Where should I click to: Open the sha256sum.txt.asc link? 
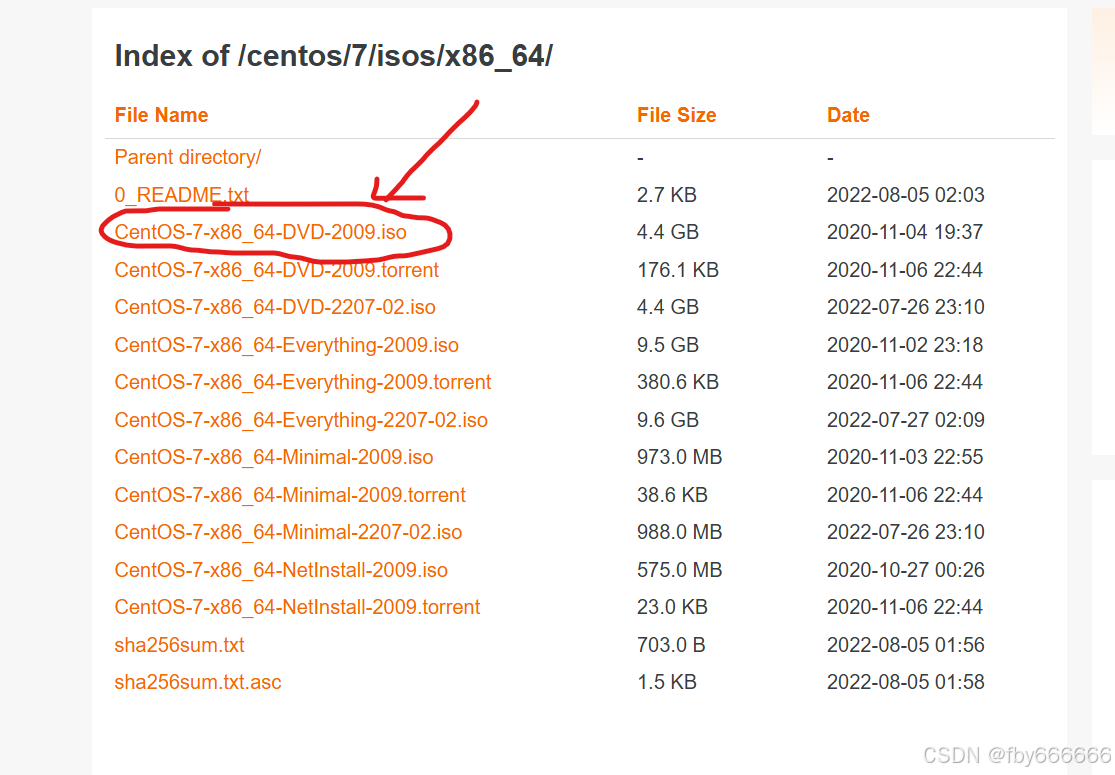(x=198, y=682)
